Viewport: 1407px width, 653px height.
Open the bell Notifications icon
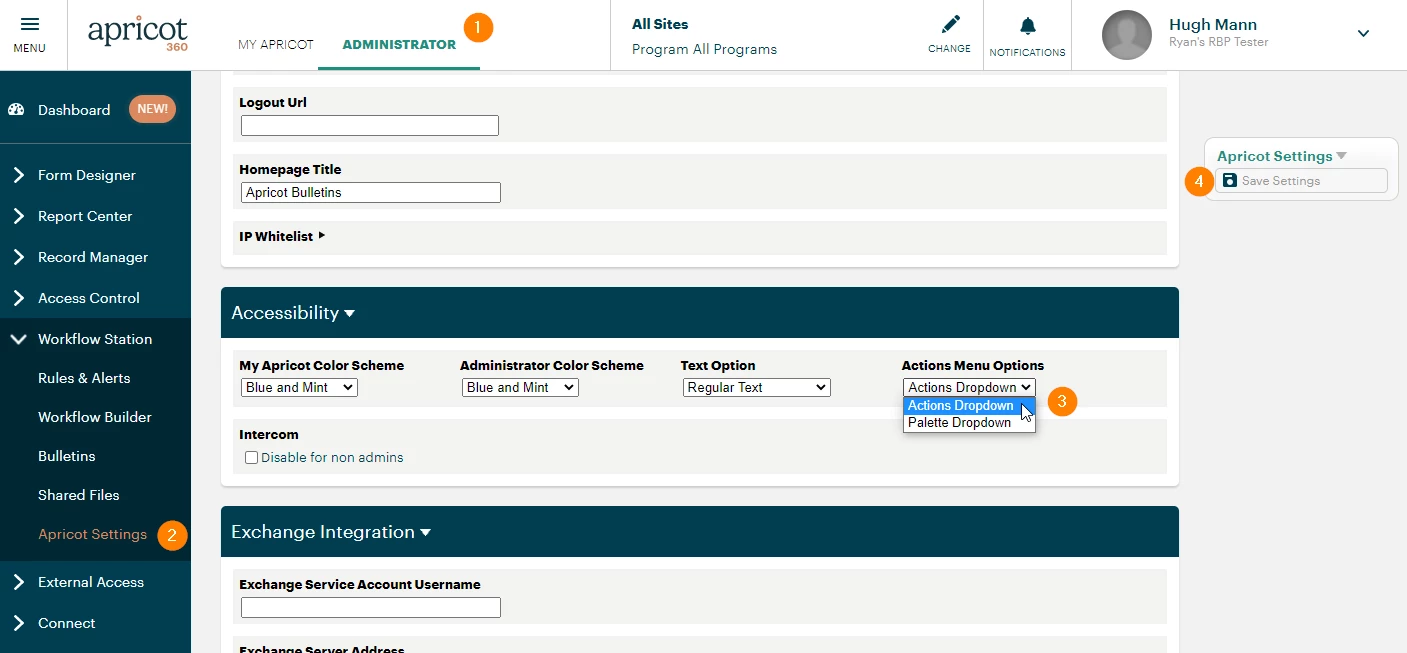pos(1027,26)
